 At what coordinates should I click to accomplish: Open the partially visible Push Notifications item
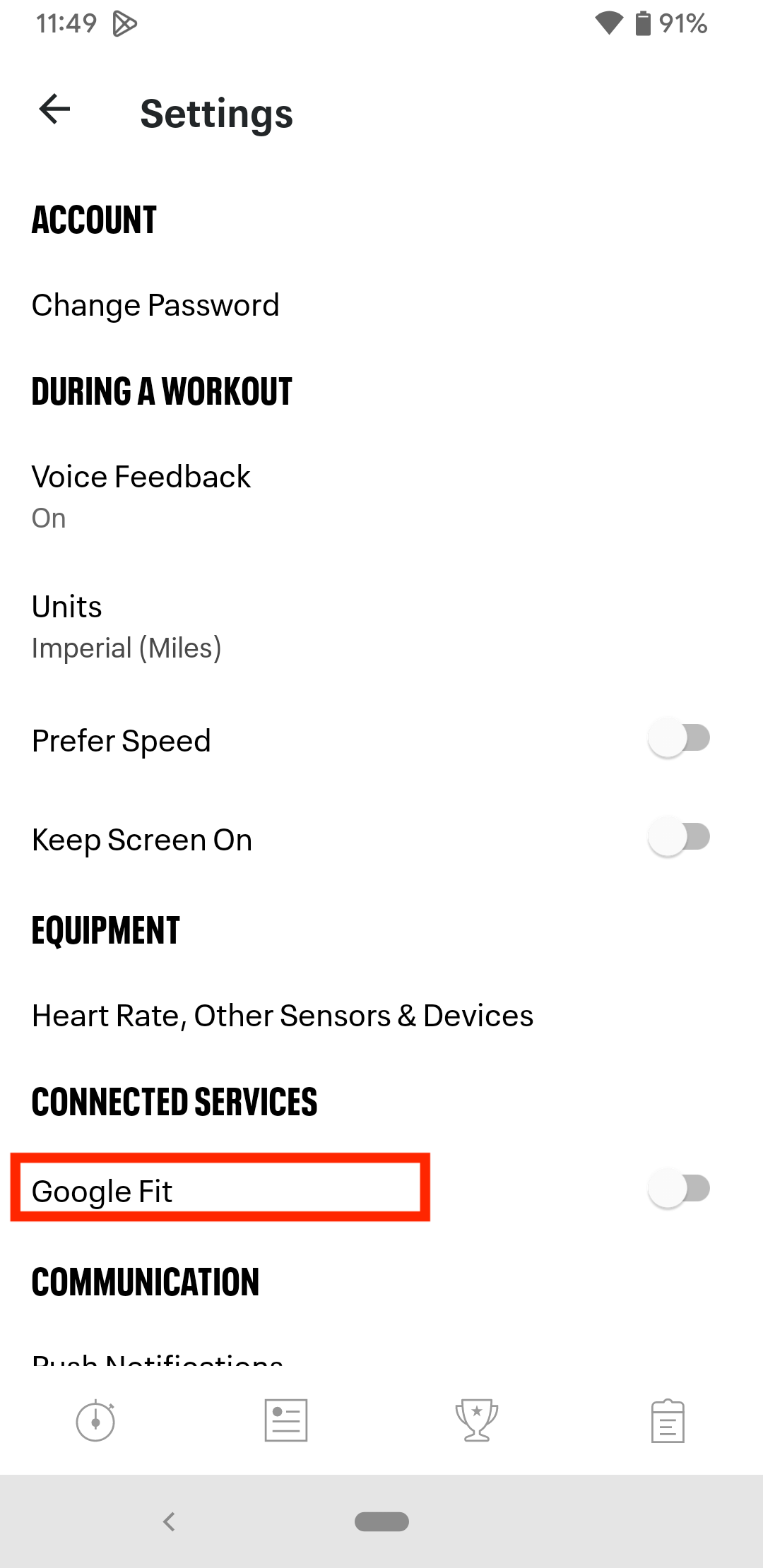tap(158, 1358)
